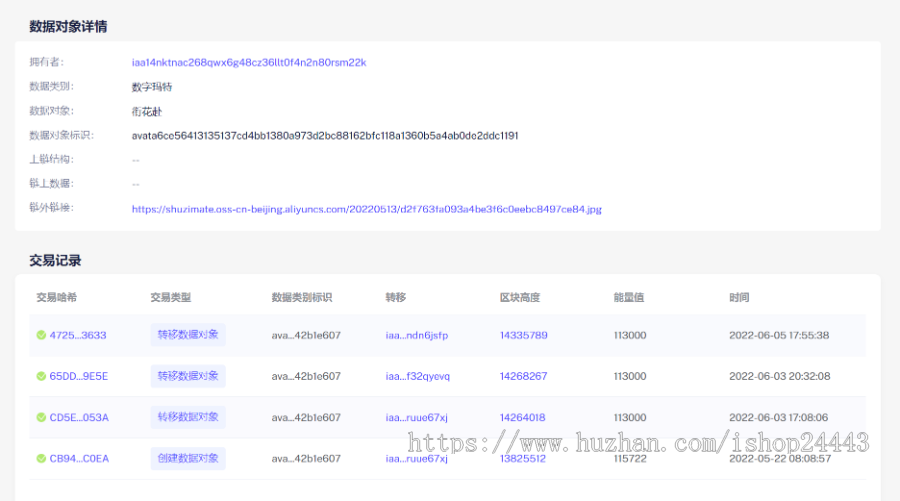Click the 转移 column header
Image resolution: width=900 pixels, height=501 pixels.
(396, 297)
